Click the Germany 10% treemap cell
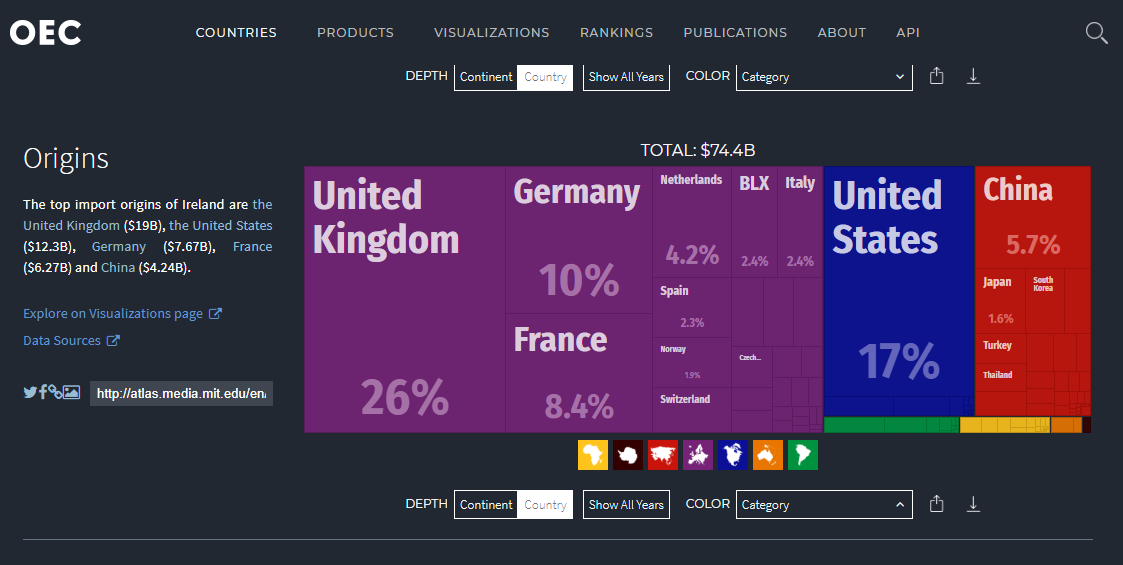Image resolution: width=1123 pixels, height=565 pixels. point(579,240)
